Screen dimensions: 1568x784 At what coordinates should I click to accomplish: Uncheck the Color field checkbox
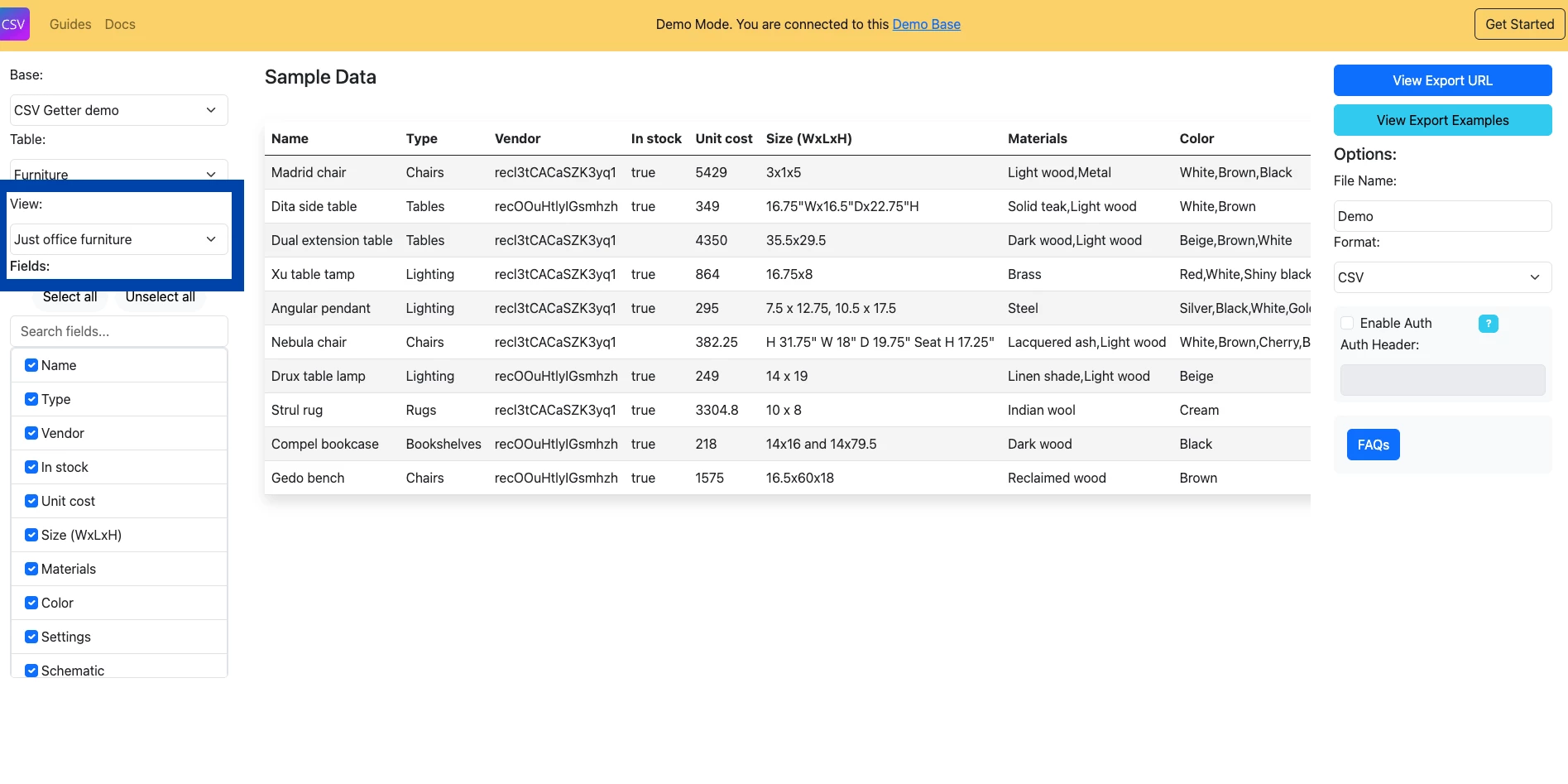(x=31, y=603)
